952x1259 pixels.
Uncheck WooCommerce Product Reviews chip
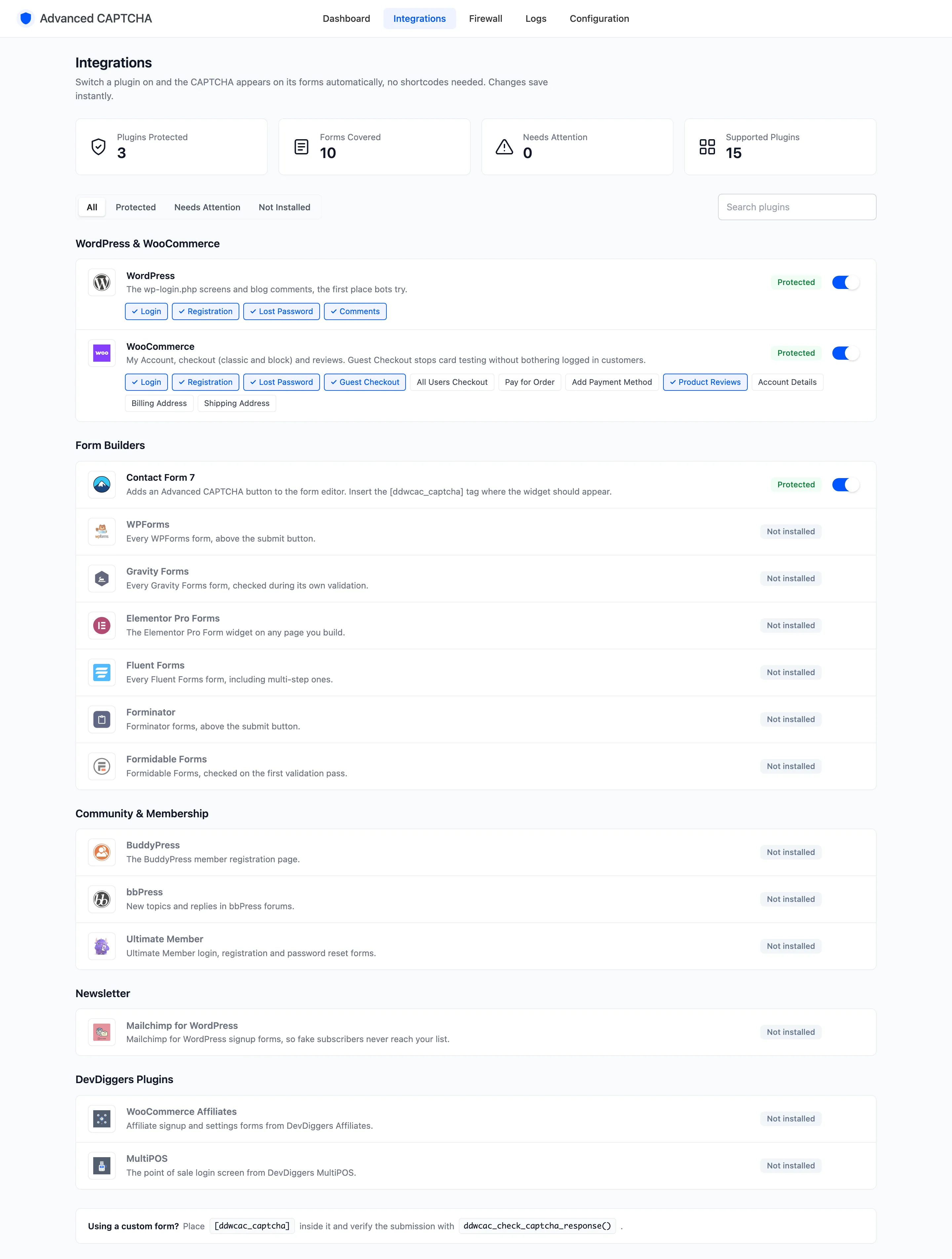tap(705, 382)
